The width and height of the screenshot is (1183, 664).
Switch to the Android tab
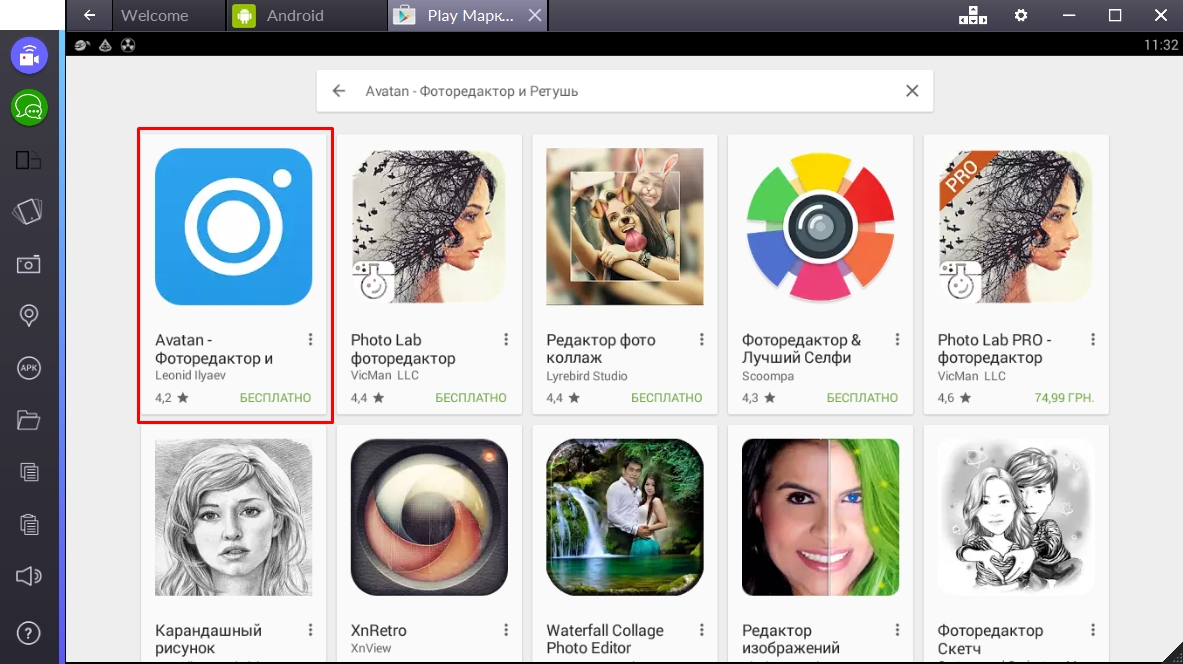point(301,16)
